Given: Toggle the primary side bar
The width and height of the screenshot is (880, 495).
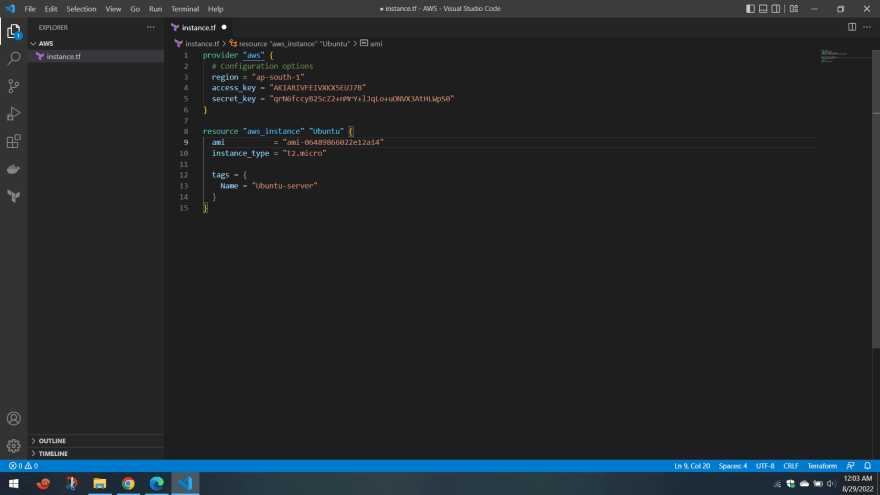Looking at the screenshot, I should [750, 8].
